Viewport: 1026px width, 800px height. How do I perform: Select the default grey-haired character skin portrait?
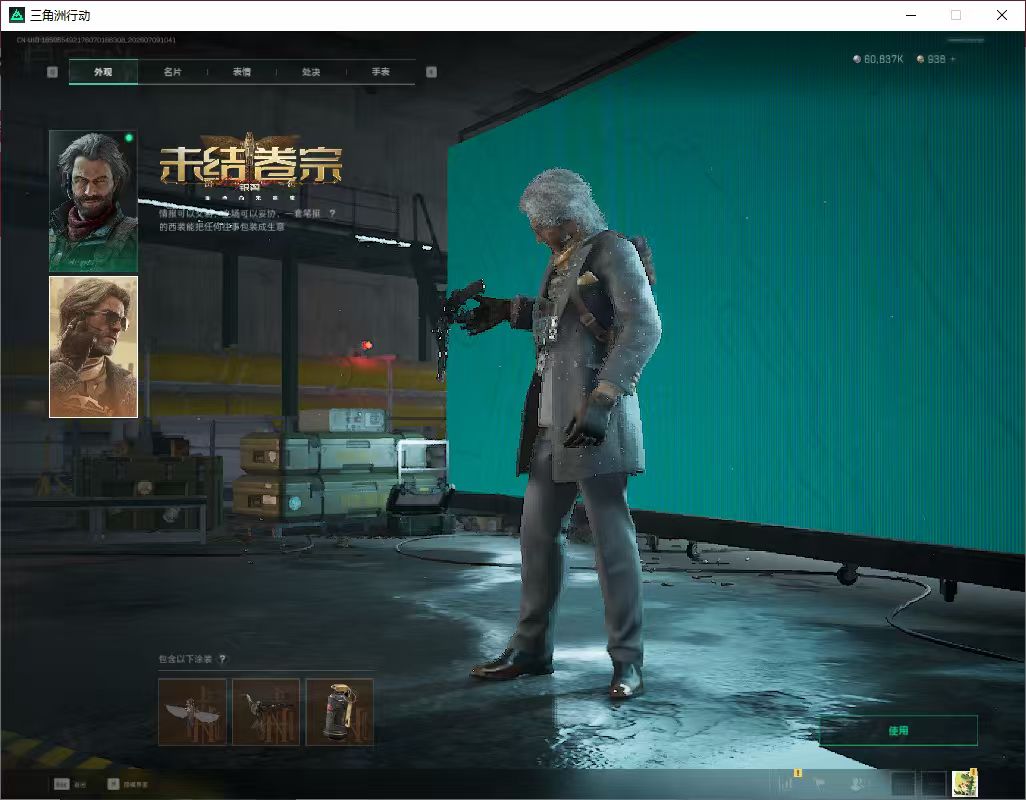click(x=93, y=201)
